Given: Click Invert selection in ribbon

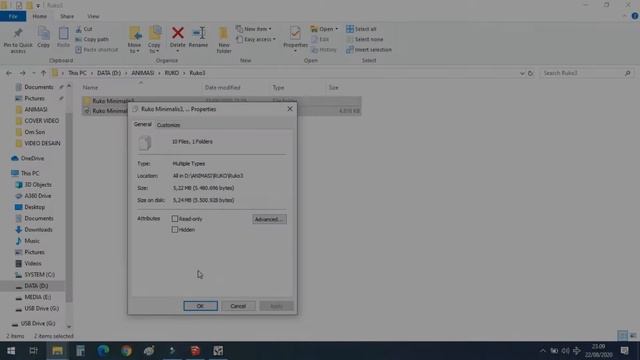Looking at the screenshot, I should click(369, 50).
